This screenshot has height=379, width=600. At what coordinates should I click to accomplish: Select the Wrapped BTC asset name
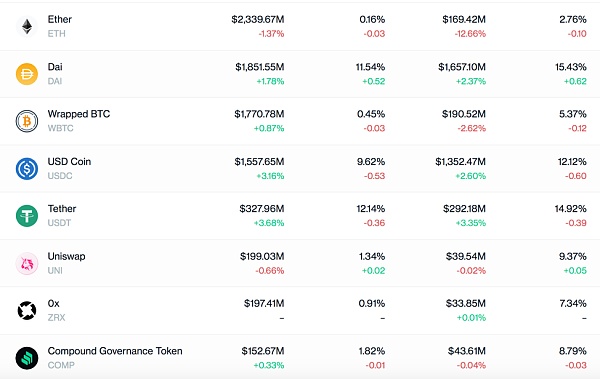(79, 114)
